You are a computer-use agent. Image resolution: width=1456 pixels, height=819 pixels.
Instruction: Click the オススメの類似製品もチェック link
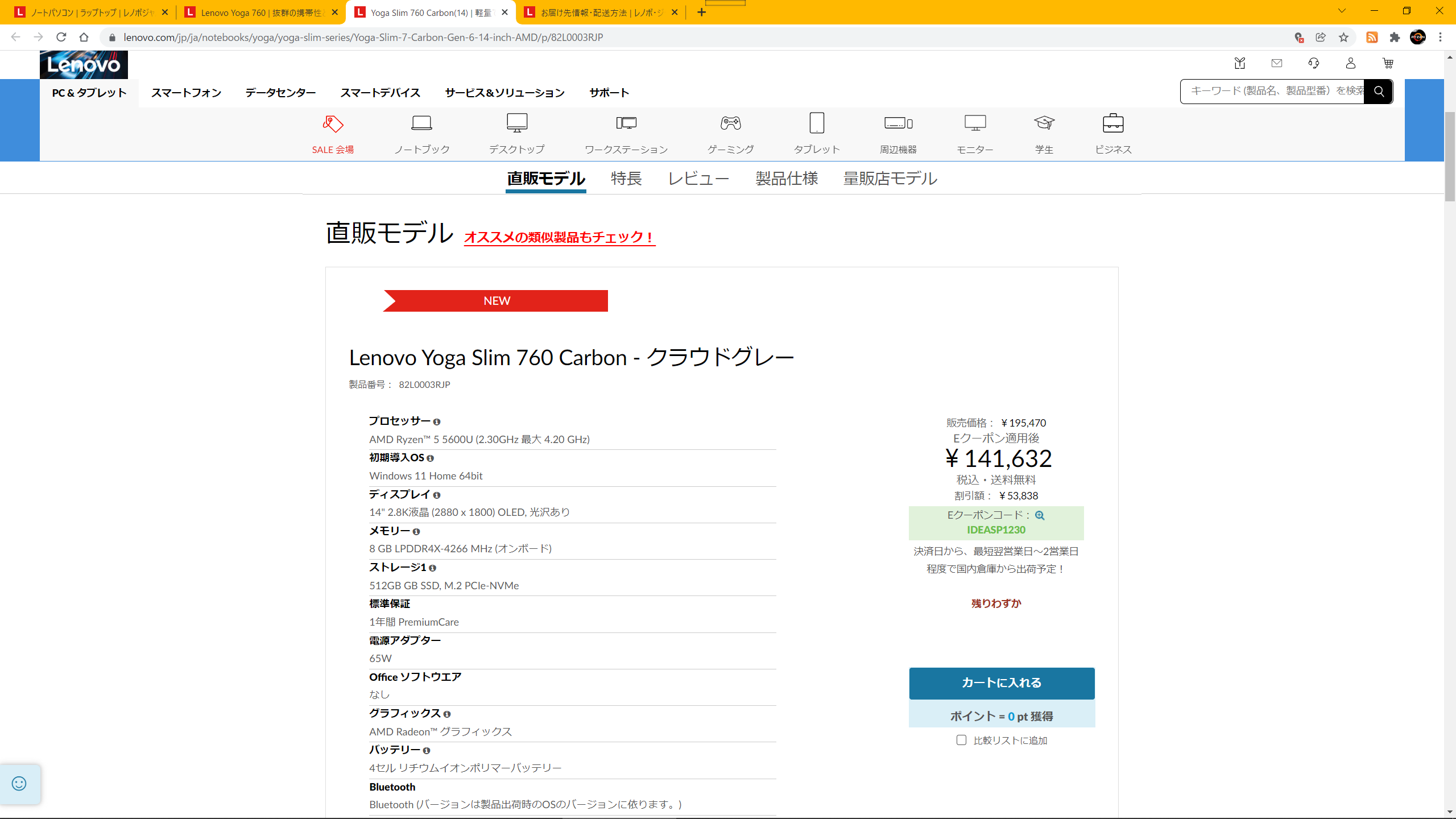point(560,237)
